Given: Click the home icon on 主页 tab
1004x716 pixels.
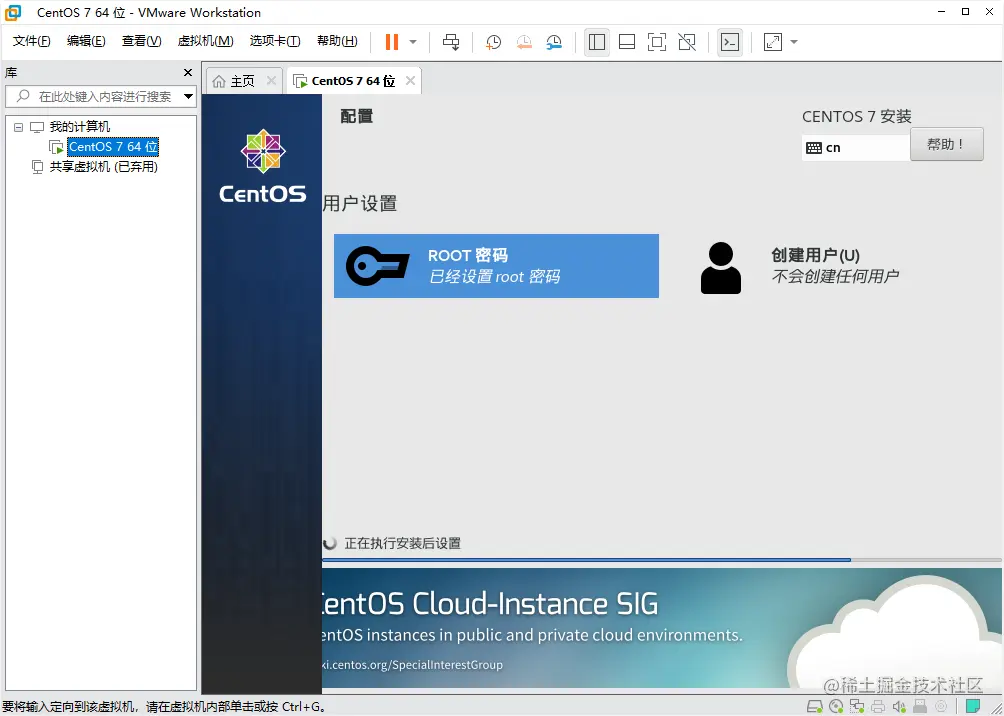Looking at the screenshot, I should (x=219, y=81).
